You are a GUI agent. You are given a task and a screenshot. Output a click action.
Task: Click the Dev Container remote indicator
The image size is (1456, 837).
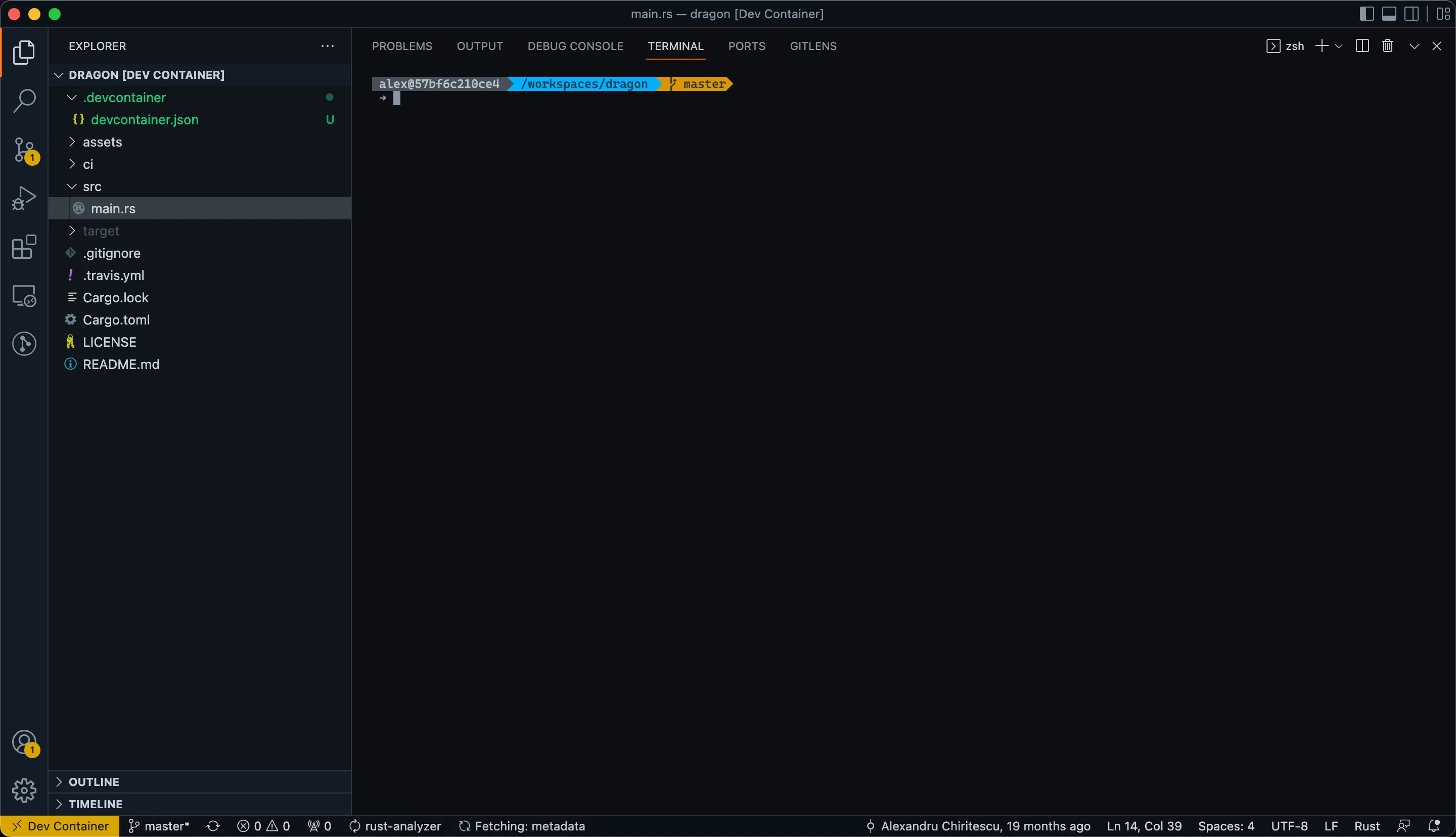(x=60, y=826)
